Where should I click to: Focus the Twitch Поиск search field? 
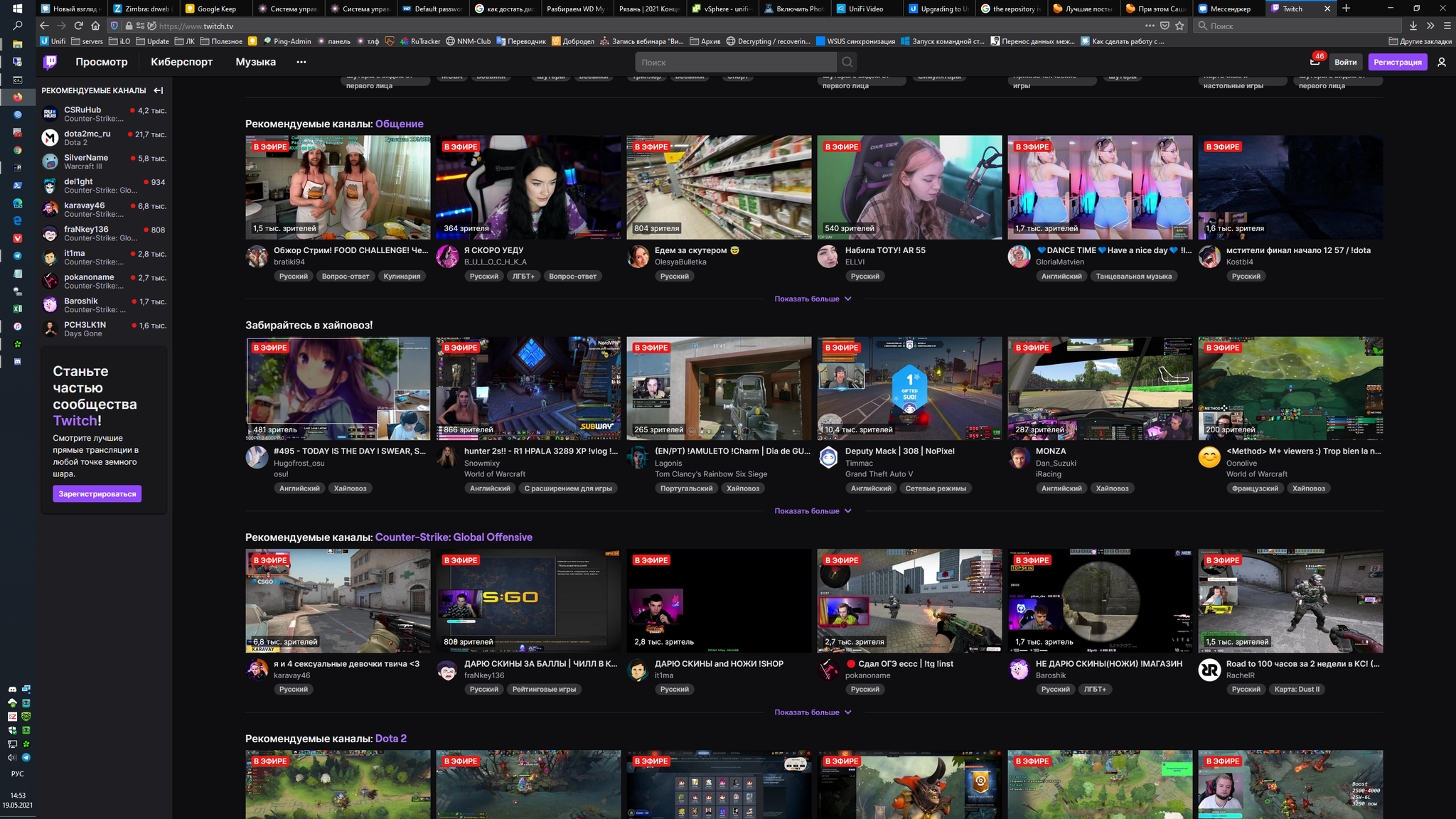pyautogui.click(x=736, y=63)
